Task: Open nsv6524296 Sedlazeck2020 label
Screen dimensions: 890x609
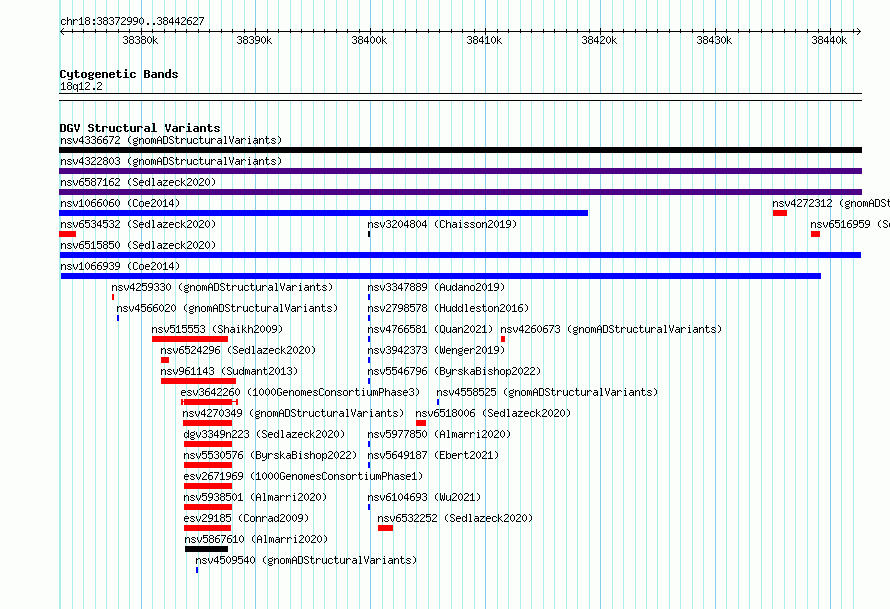Action: [238, 350]
